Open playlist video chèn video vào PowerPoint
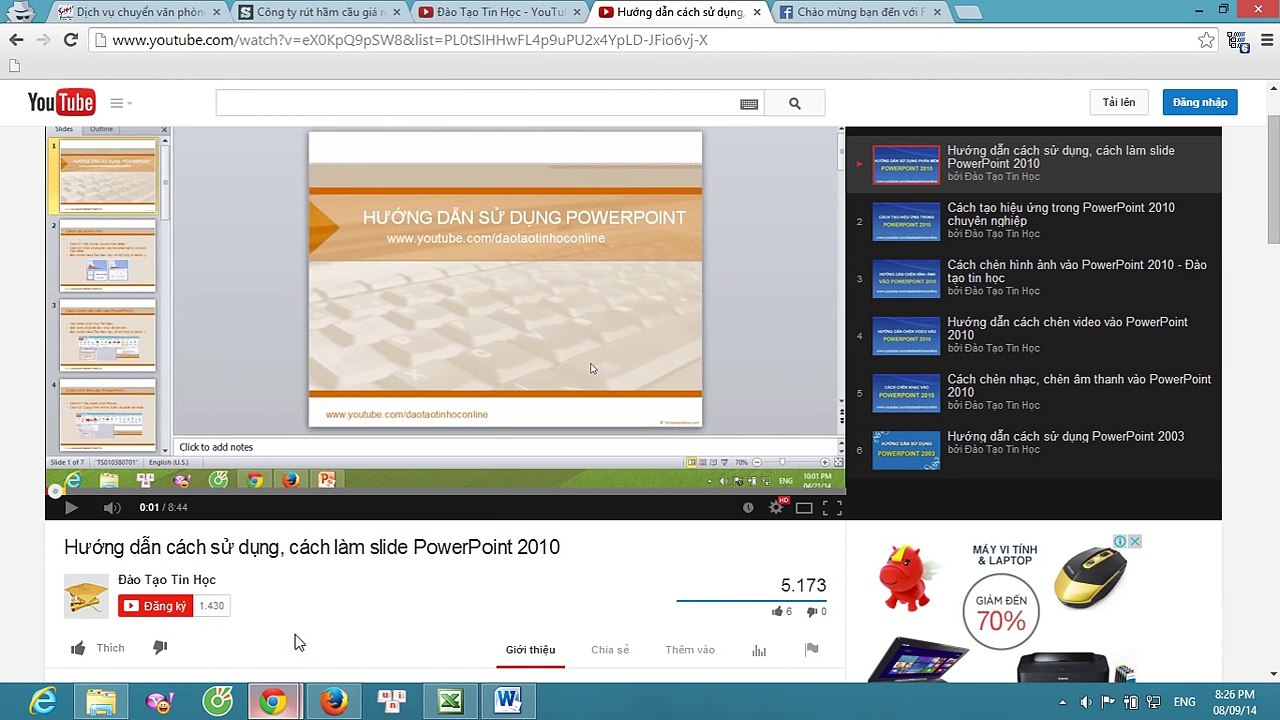This screenshot has width=1280, height=720. click(x=1034, y=335)
